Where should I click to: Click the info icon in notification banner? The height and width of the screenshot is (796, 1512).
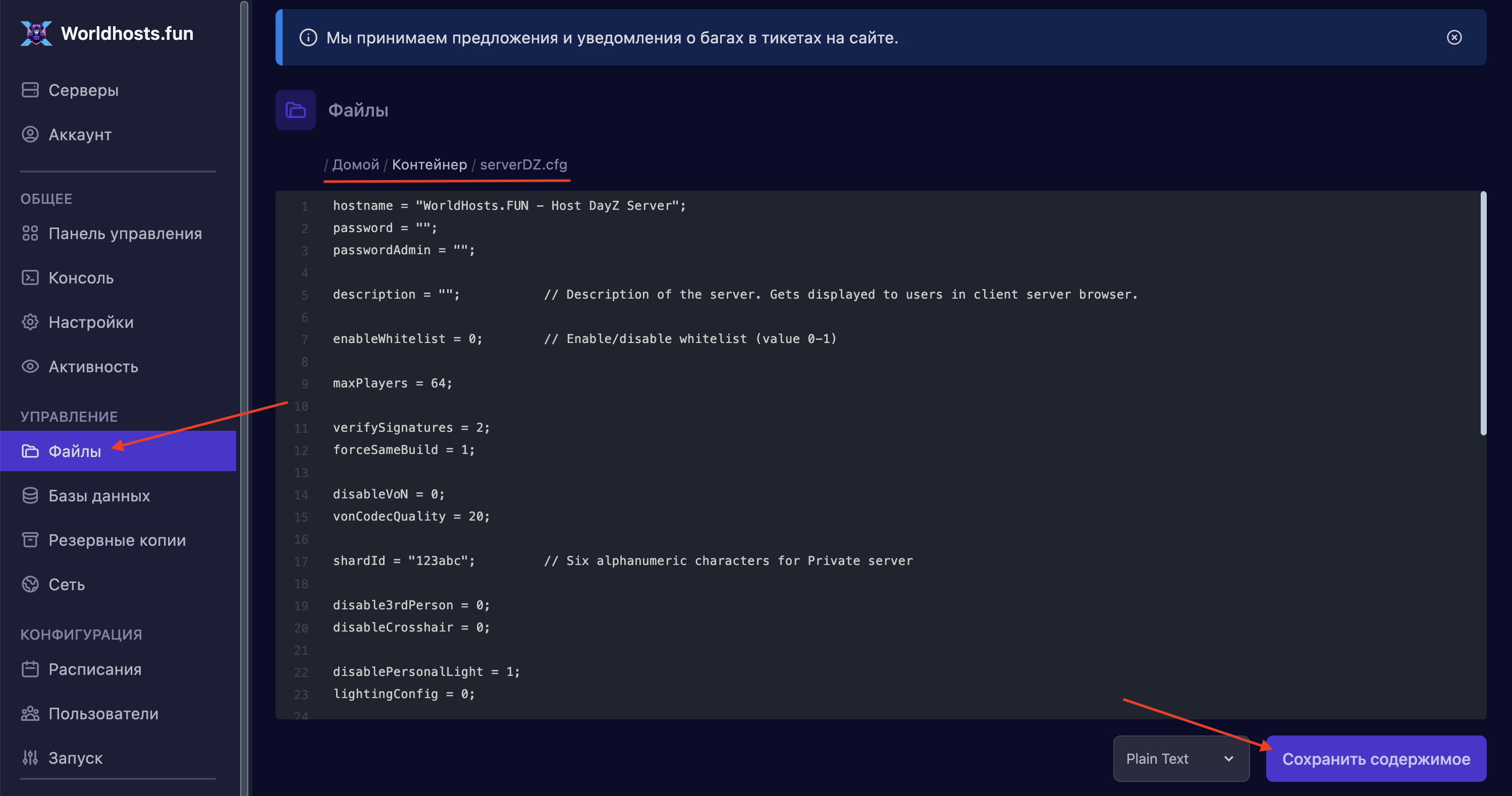(308, 37)
